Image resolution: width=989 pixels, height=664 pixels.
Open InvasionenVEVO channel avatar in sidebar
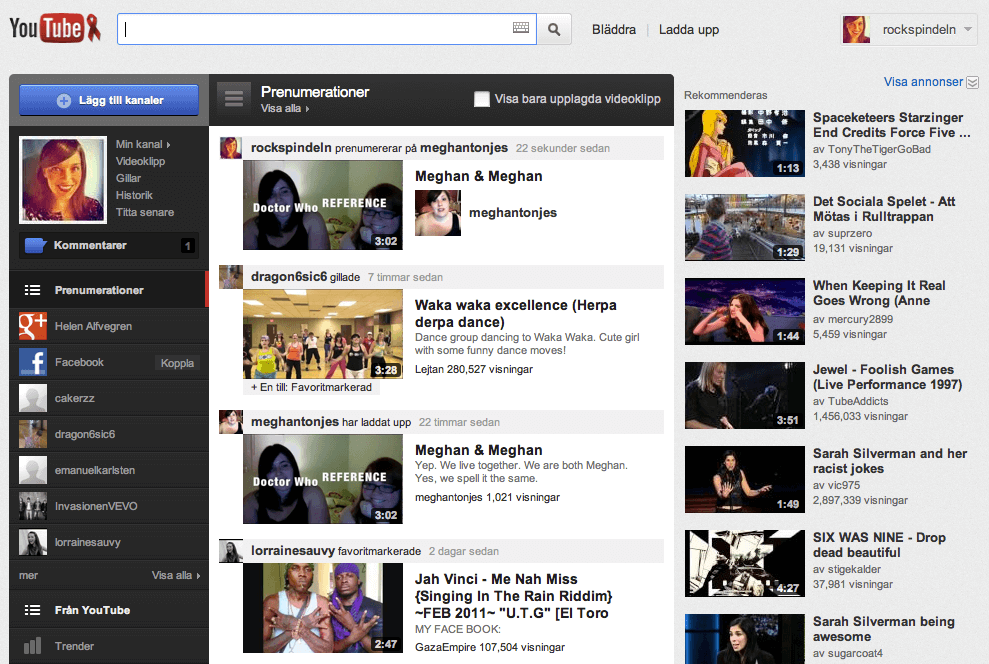pyautogui.click(x=33, y=506)
